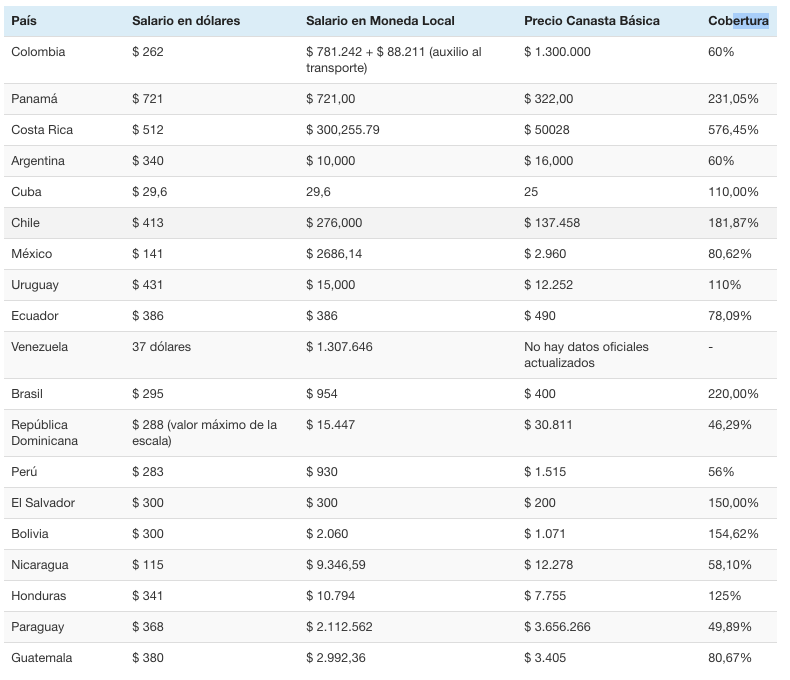Click the Uruguay country cell
The image size is (790, 680).
tap(35, 285)
